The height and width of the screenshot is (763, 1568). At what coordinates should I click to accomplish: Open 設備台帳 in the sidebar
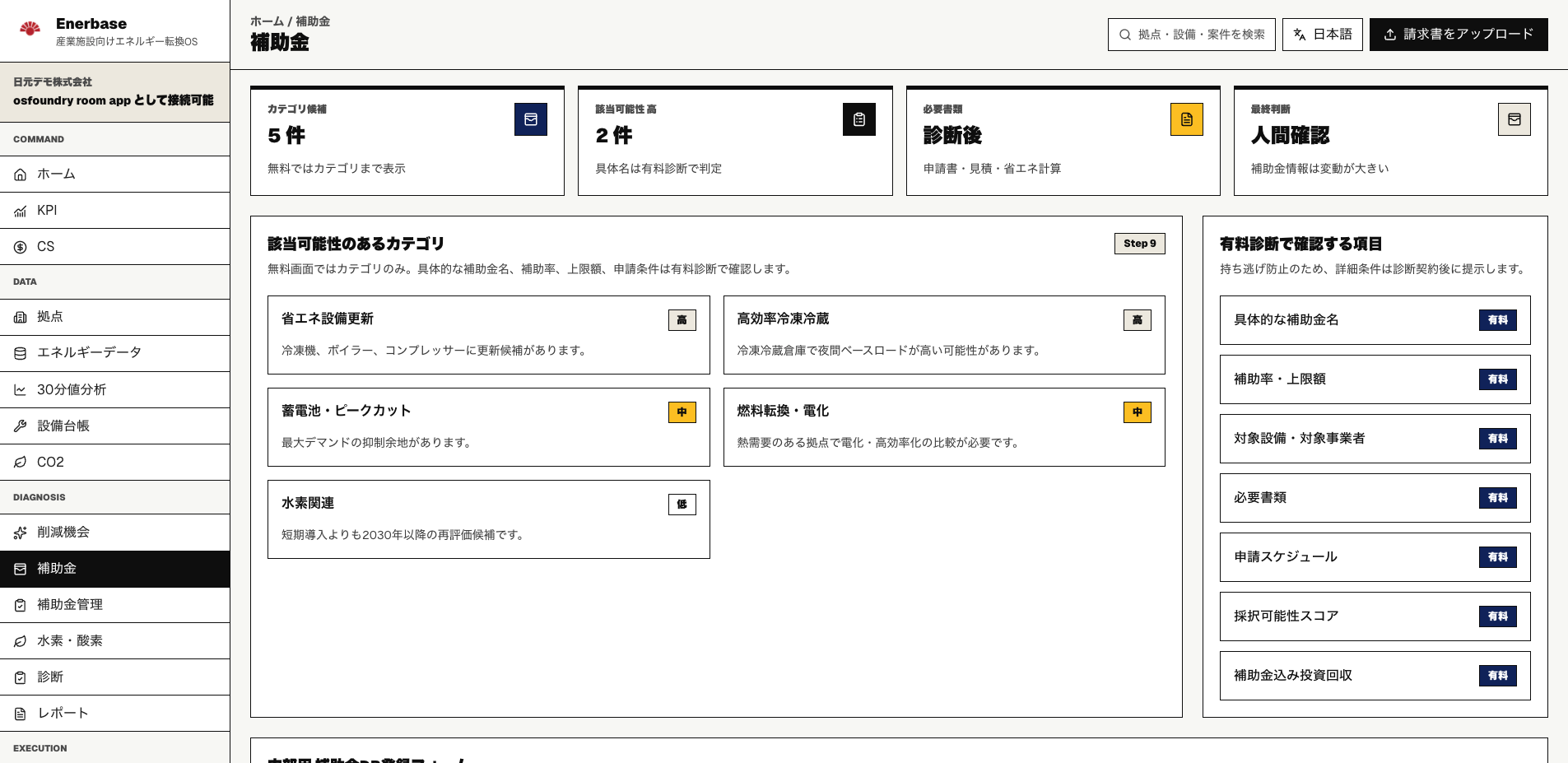click(115, 426)
